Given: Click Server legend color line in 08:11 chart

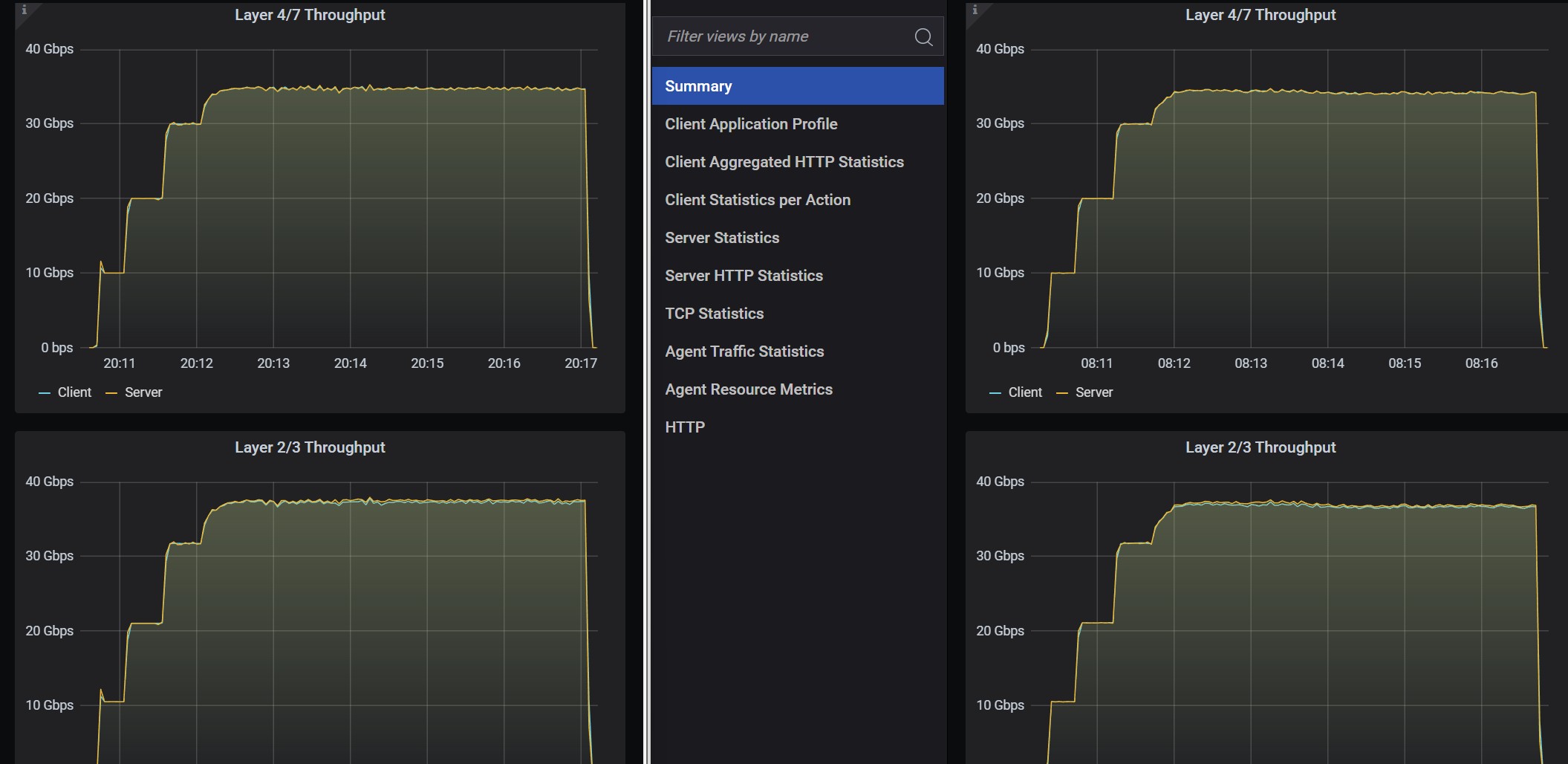Looking at the screenshot, I should (x=1062, y=392).
